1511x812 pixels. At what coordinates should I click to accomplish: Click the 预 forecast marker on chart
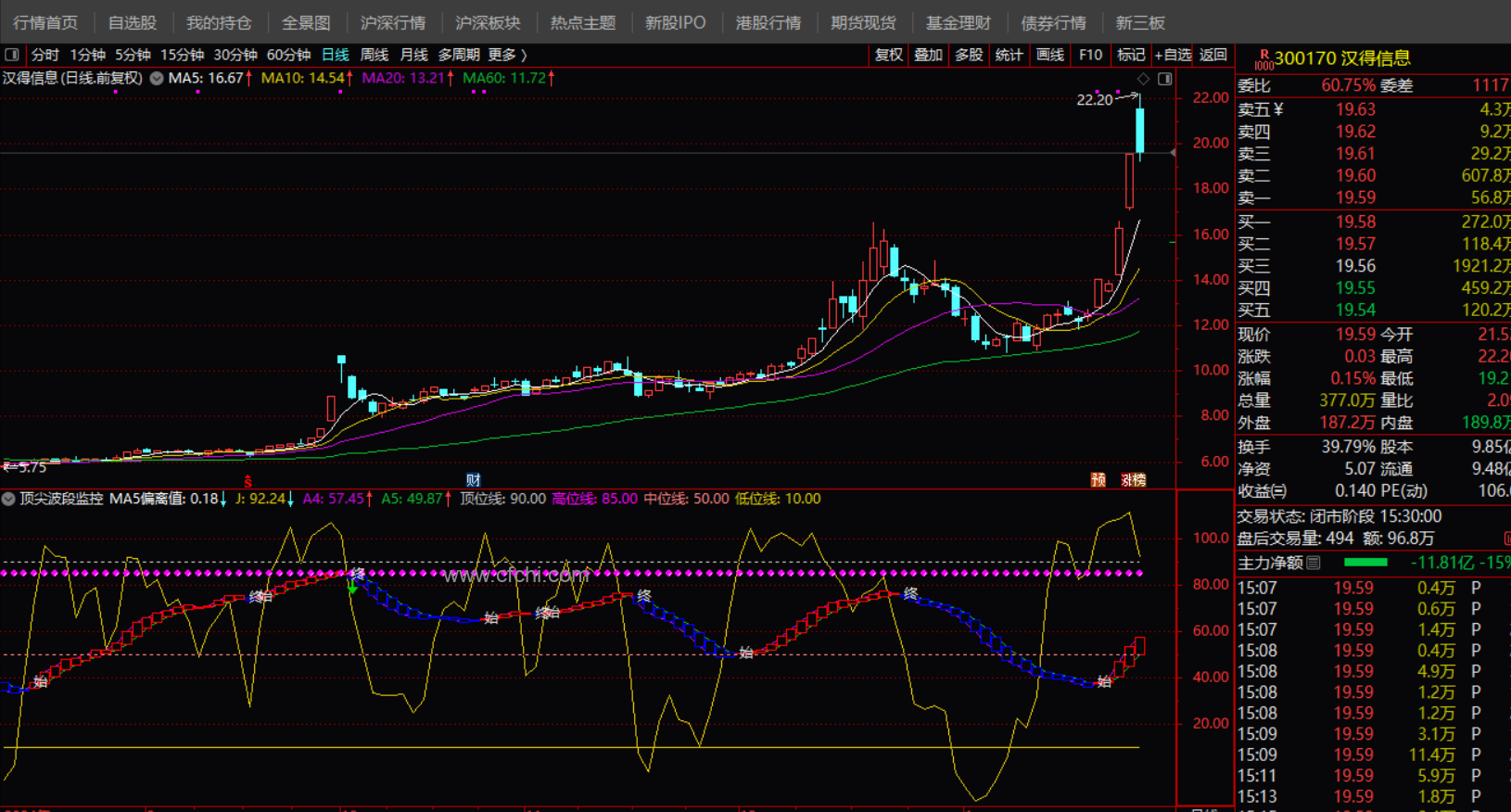point(1098,479)
